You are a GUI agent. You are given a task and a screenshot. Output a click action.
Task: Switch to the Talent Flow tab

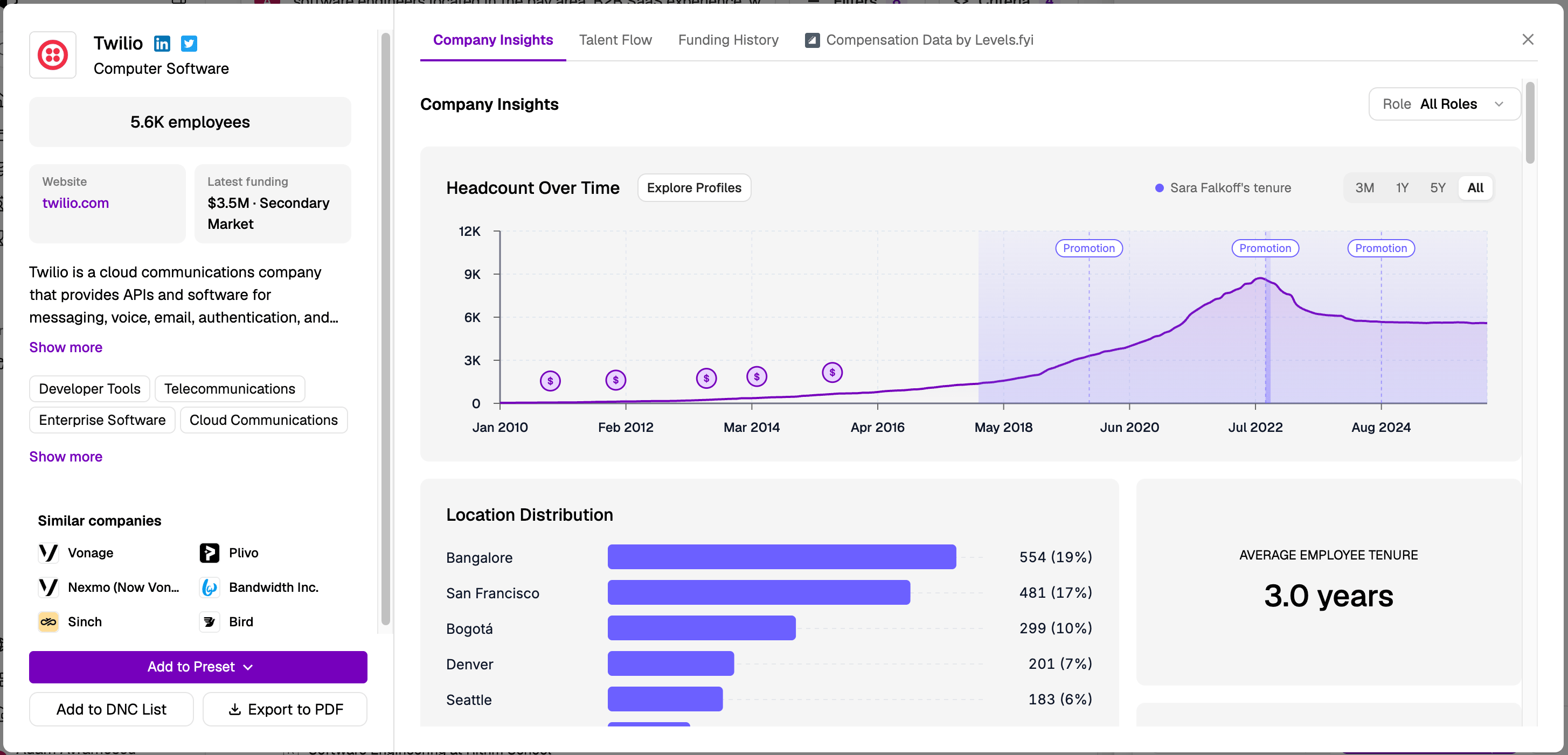[615, 40]
